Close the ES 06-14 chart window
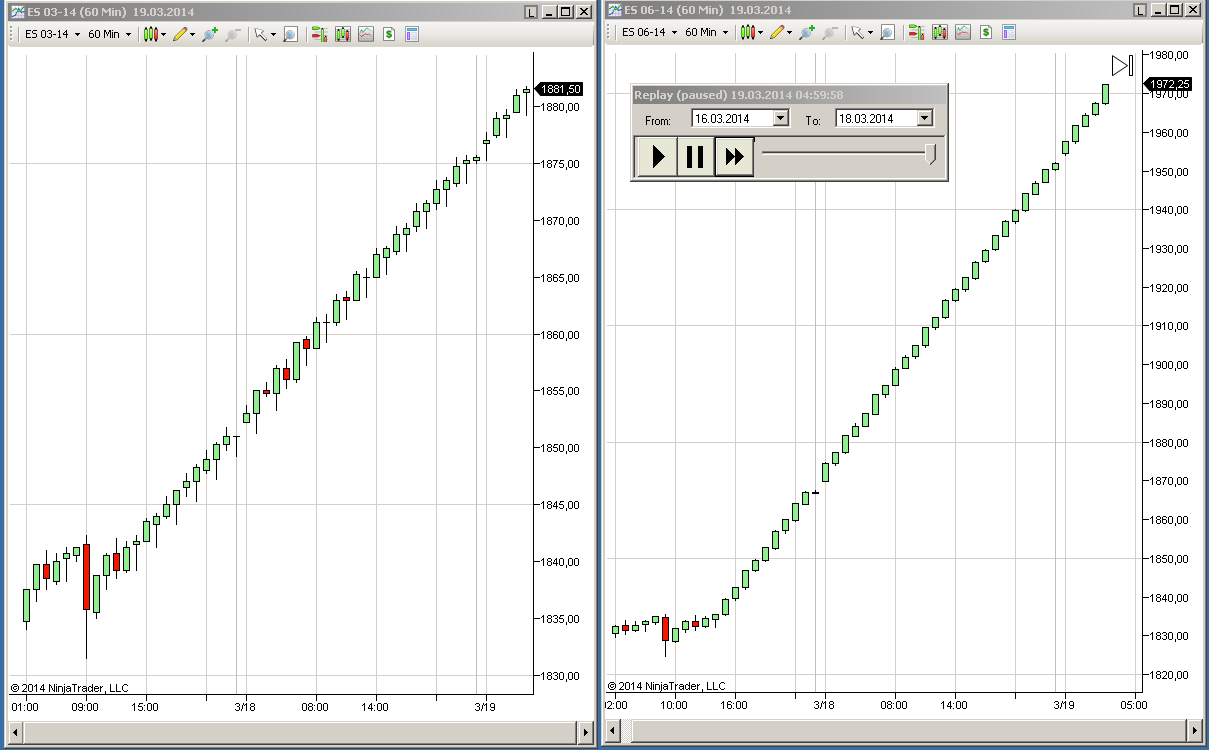The width and height of the screenshot is (1209, 750). tap(1191, 10)
